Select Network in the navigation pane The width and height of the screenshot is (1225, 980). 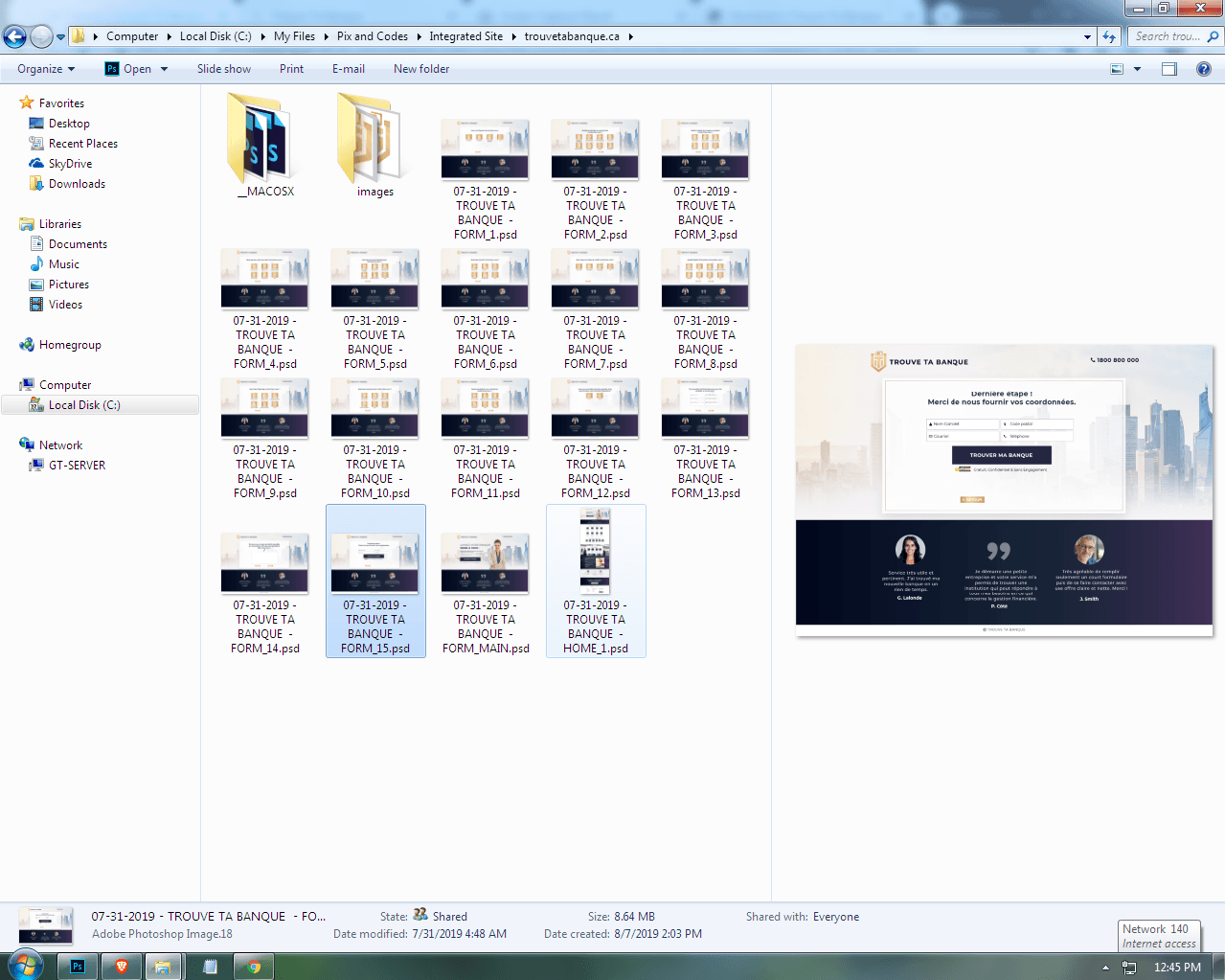click(x=60, y=445)
